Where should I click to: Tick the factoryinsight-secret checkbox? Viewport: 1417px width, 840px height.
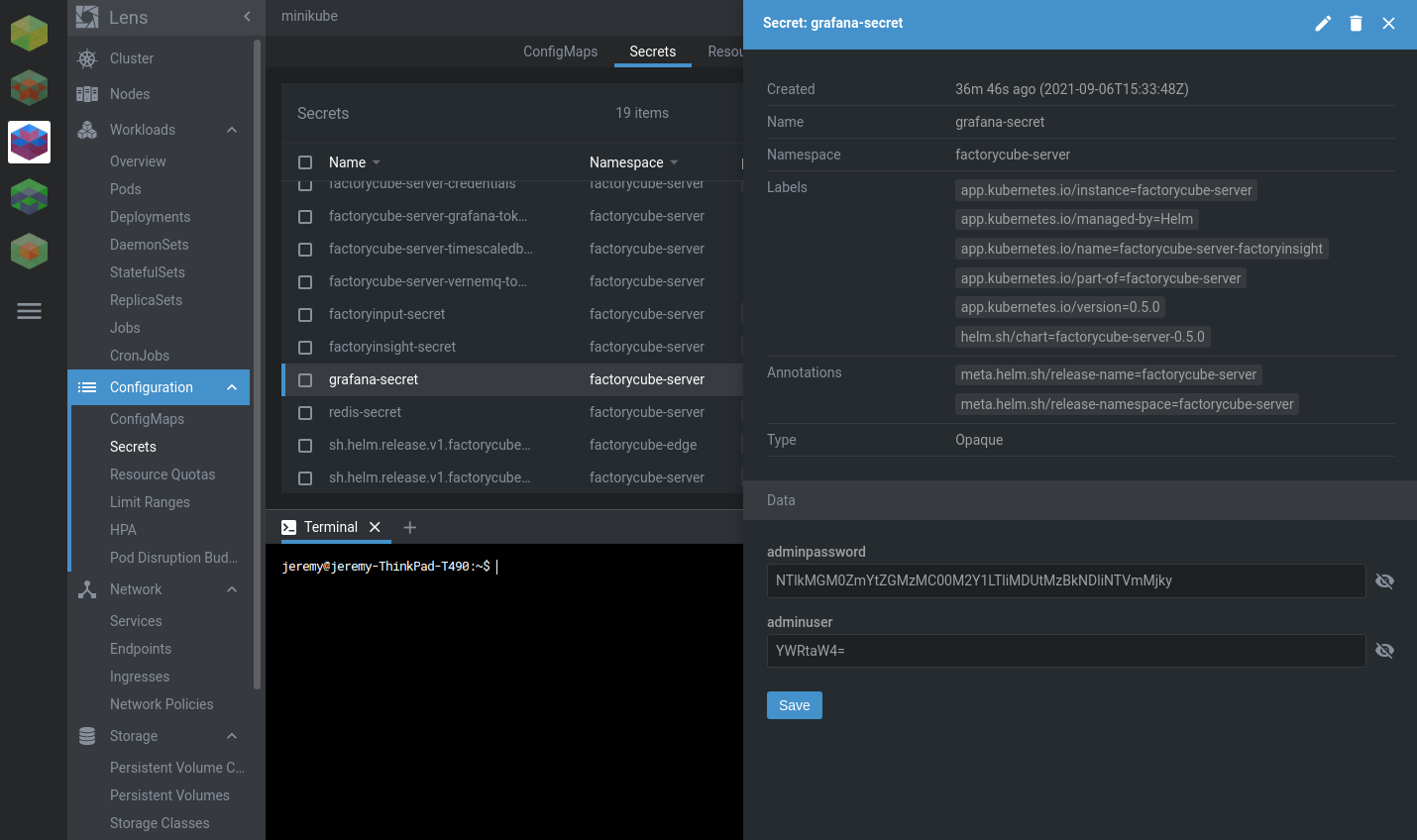(x=305, y=348)
